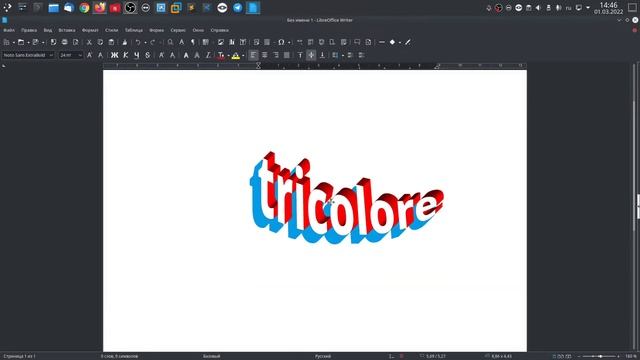
Task: Open the font name combo box
Action: (x=28, y=55)
